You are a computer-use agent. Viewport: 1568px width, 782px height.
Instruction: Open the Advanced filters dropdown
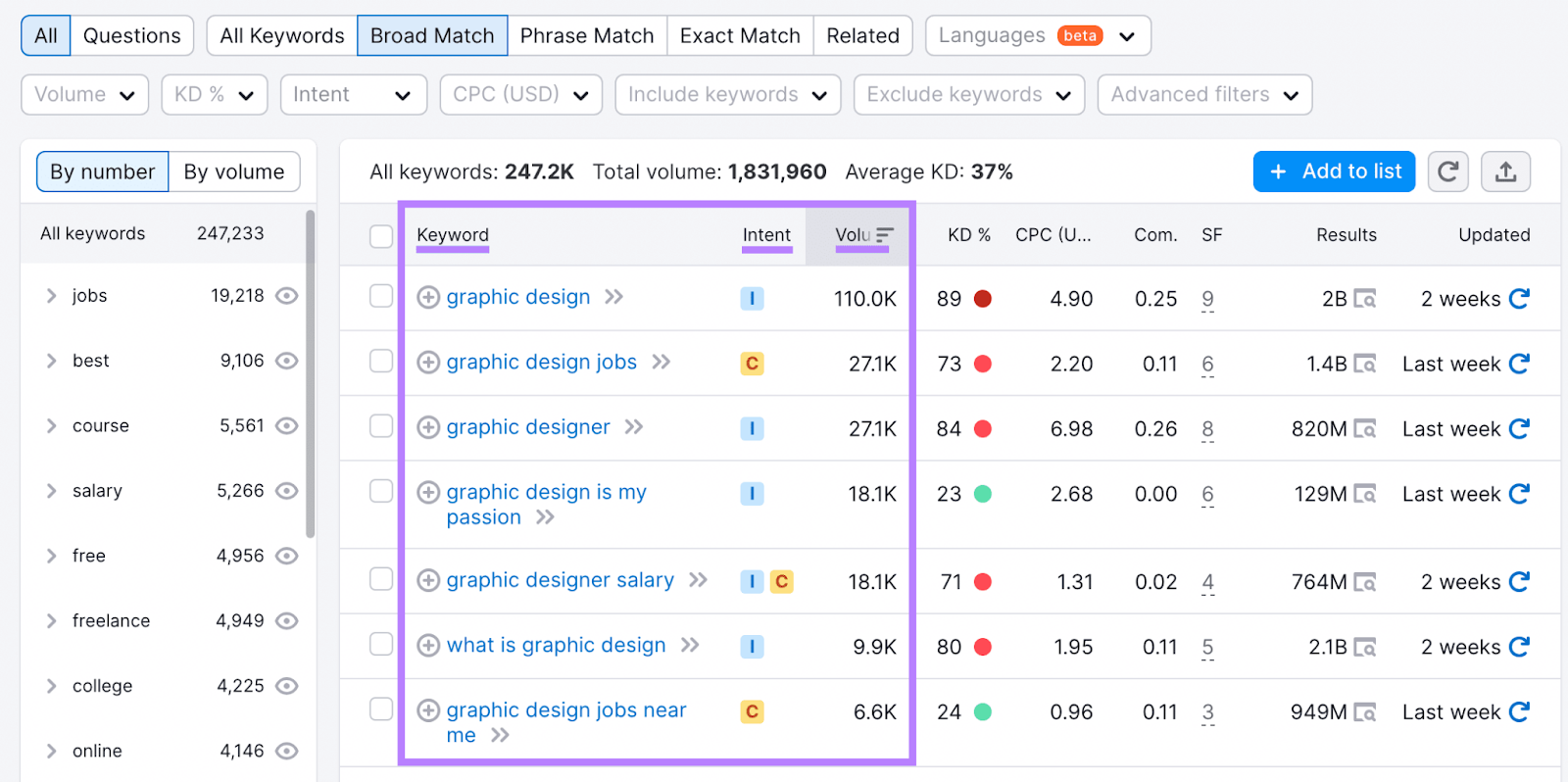(1203, 95)
